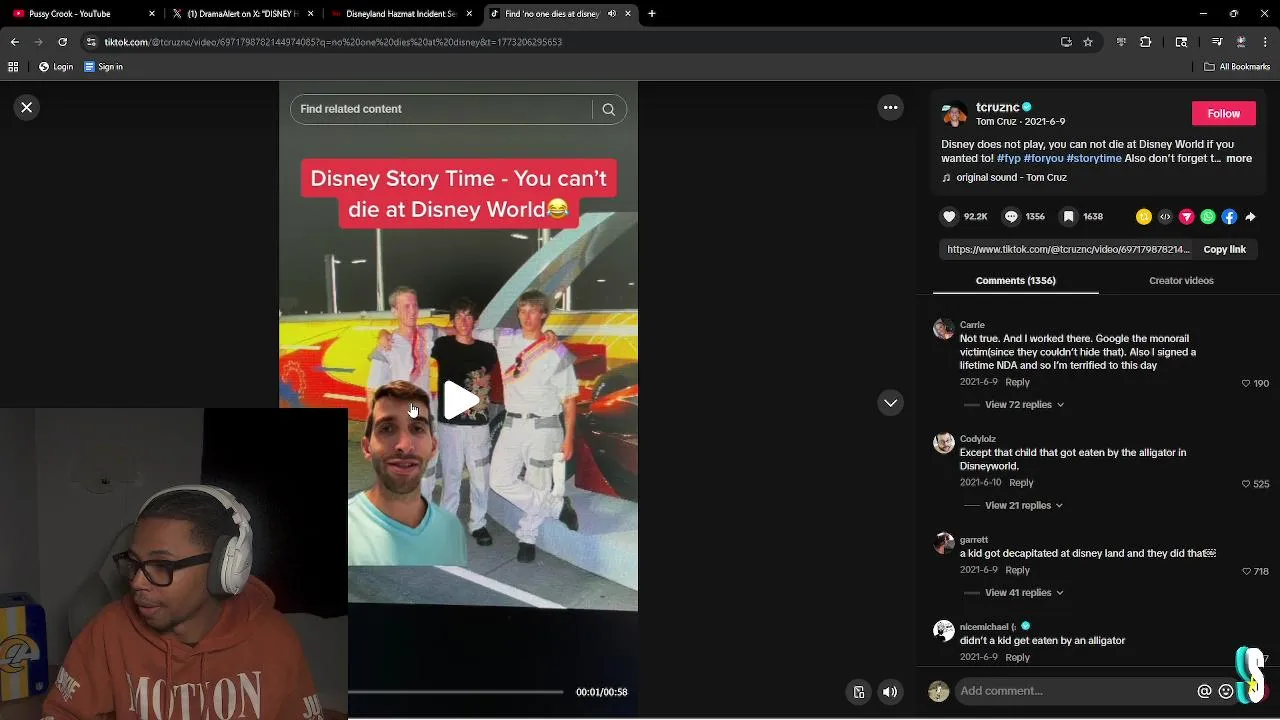The height and width of the screenshot is (720, 1280).
Task: Like Codylolz's comment with heart showing 525
Action: pyautogui.click(x=1246, y=484)
